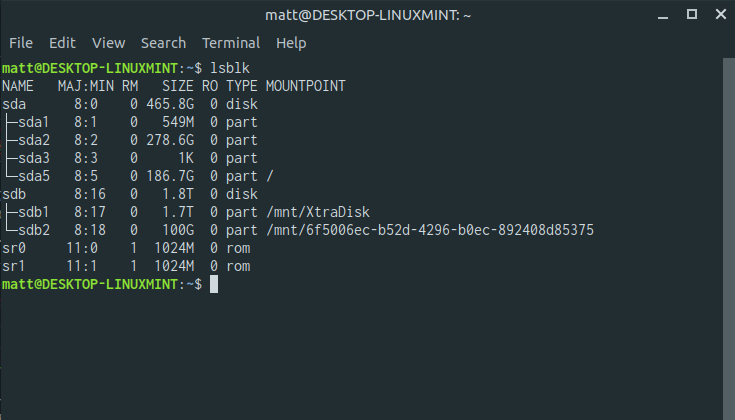Image resolution: width=735 pixels, height=420 pixels.
Task: Open the Terminal menu
Action: tap(231, 43)
